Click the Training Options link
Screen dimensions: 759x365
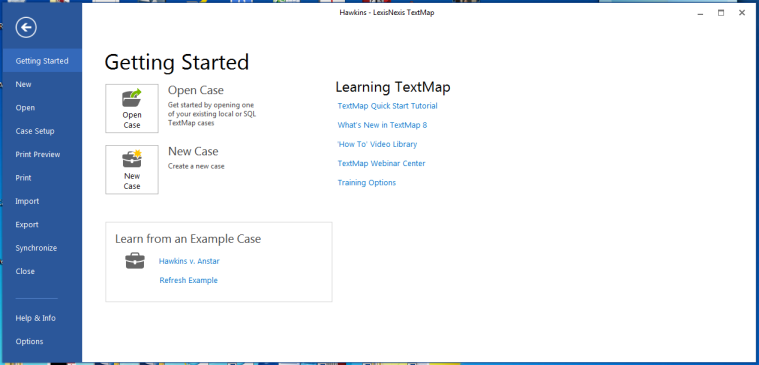click(x=366, y=182)
